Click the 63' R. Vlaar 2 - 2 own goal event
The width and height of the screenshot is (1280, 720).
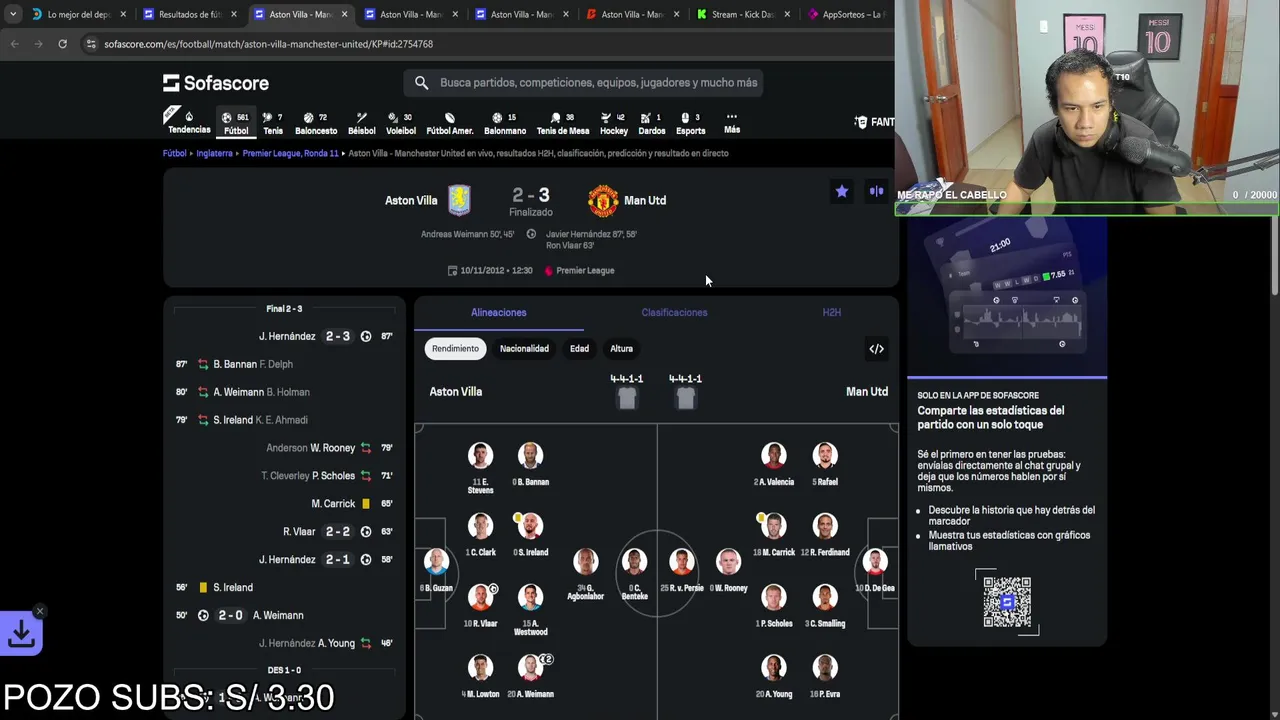click(x=284, y=531)
